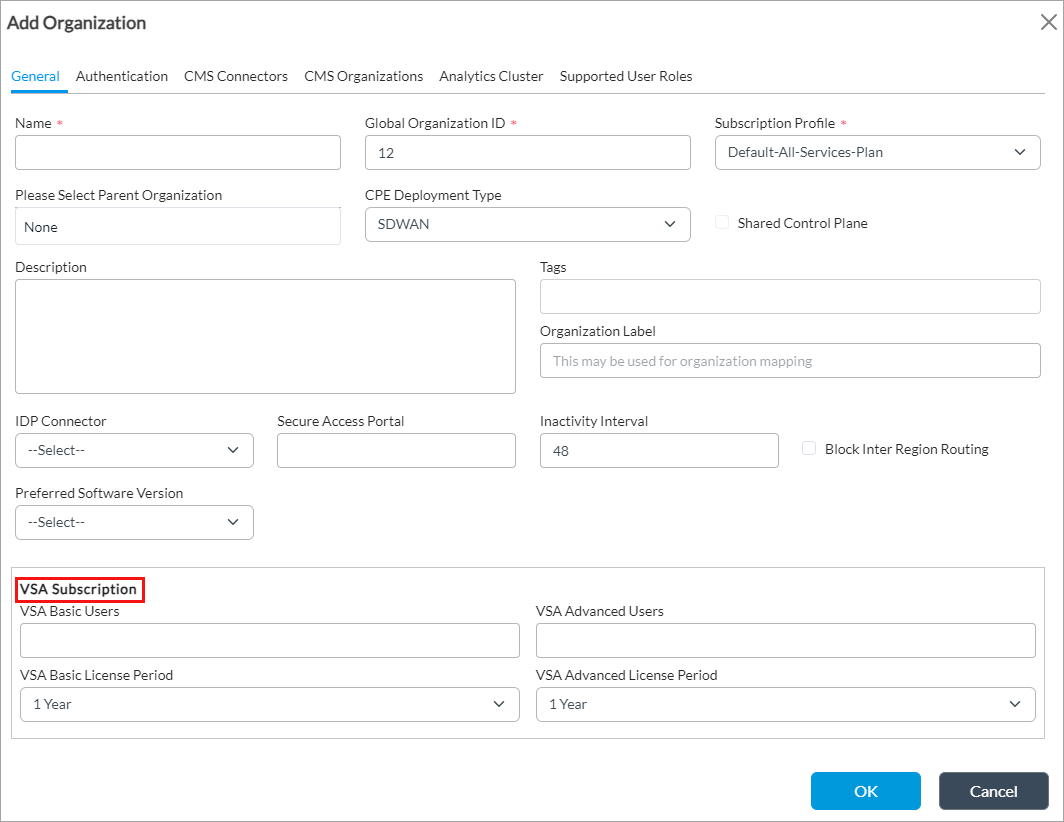Viewport: 1064px width, 822px height.
Task: Click the VSA Basic Users field
Action: [269, 640]
